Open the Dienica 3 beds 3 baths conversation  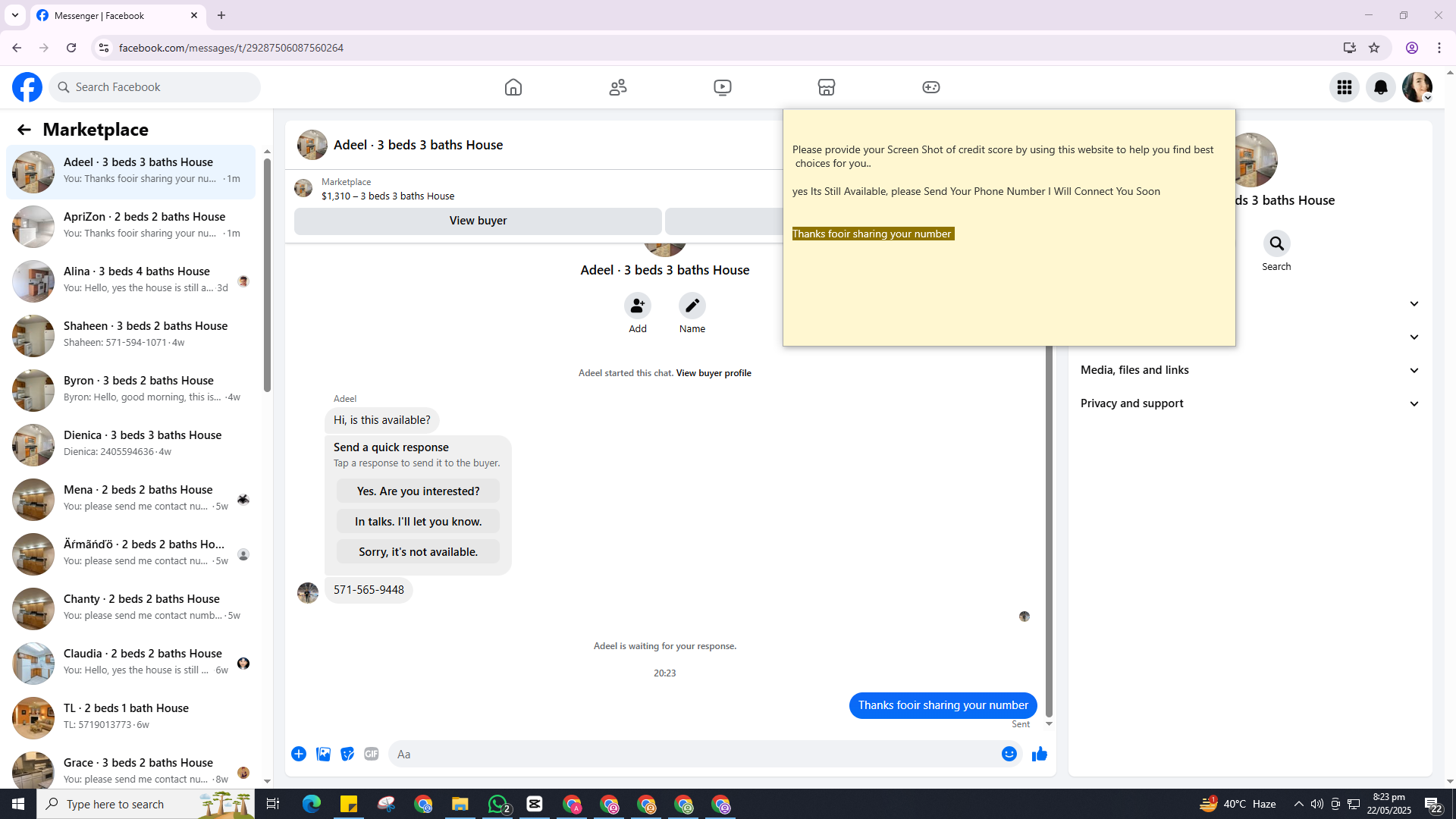[130, 445]
